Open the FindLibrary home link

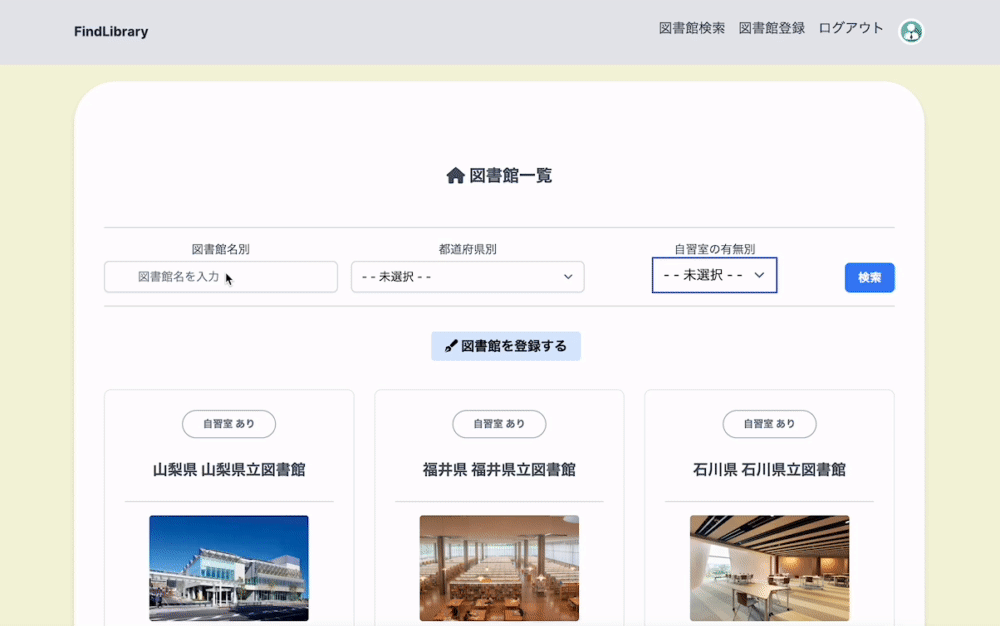click(111, 31)
